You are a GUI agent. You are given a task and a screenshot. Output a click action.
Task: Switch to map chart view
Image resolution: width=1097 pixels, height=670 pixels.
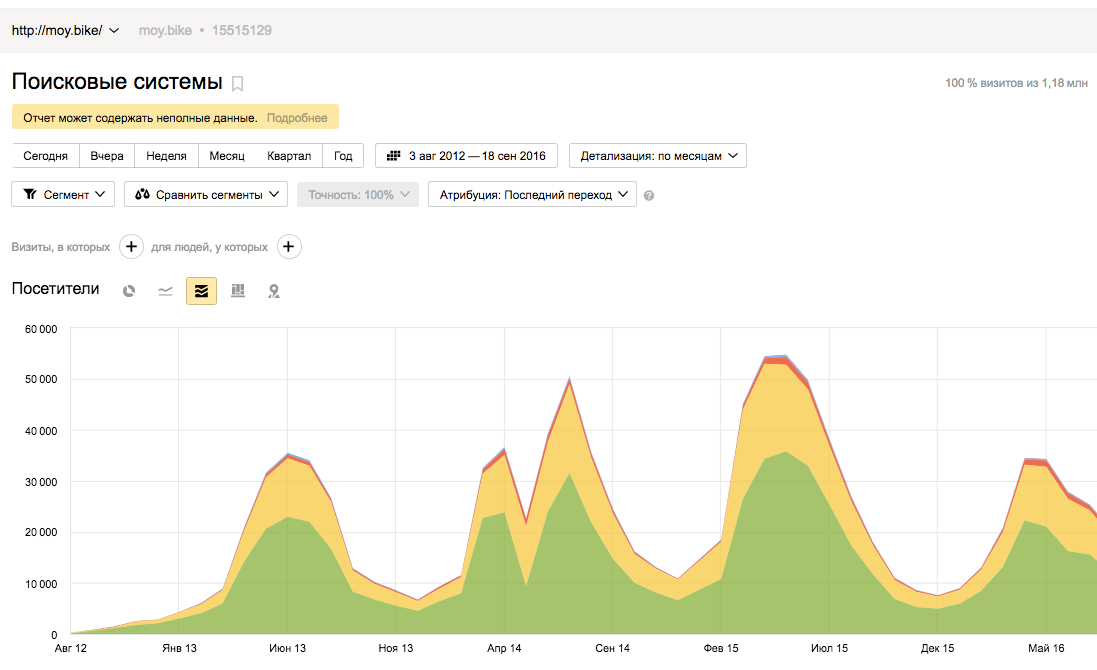coord(273,291)
